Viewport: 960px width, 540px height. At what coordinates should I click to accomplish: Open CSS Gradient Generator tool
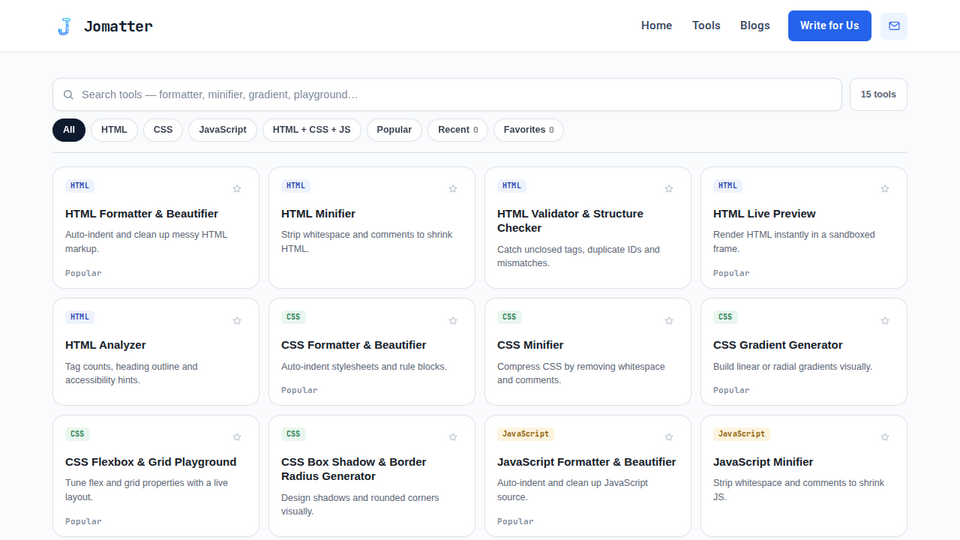[778, 345]
